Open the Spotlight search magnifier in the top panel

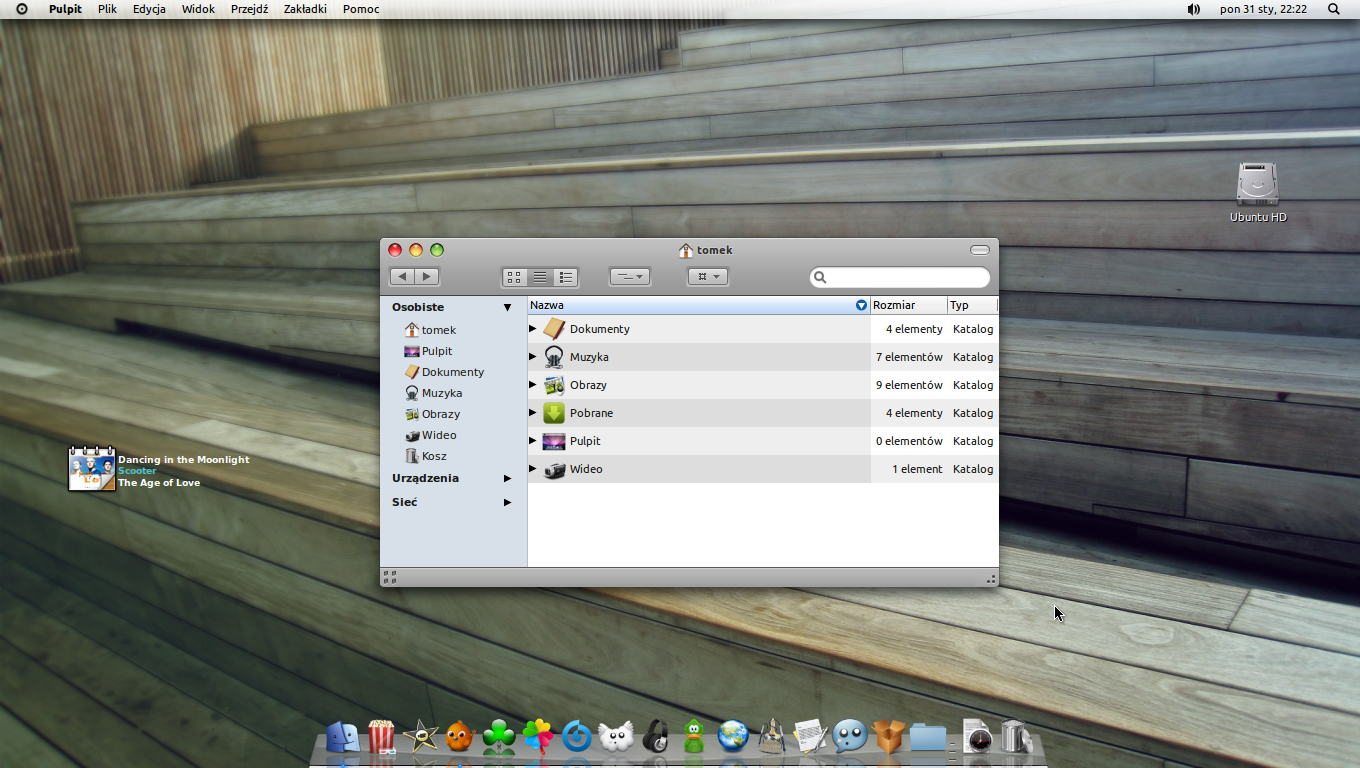pyautogui.click(x=1334, y=9)
